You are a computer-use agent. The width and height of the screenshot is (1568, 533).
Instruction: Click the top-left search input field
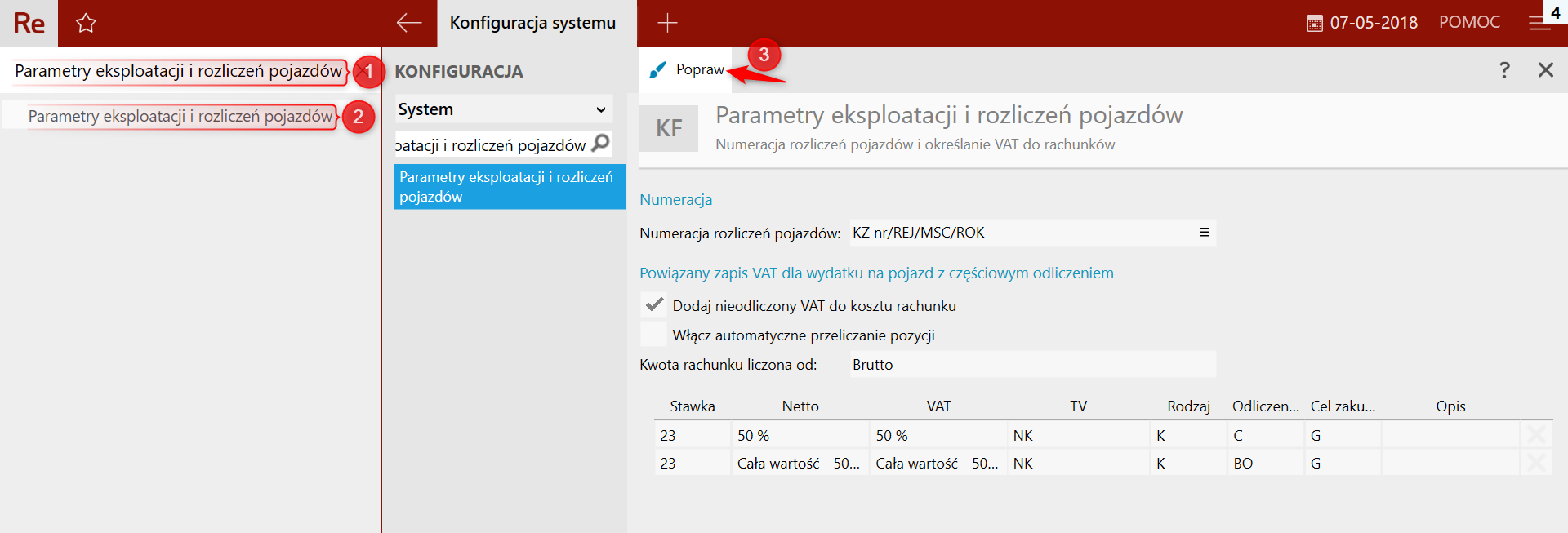point(178,72)
